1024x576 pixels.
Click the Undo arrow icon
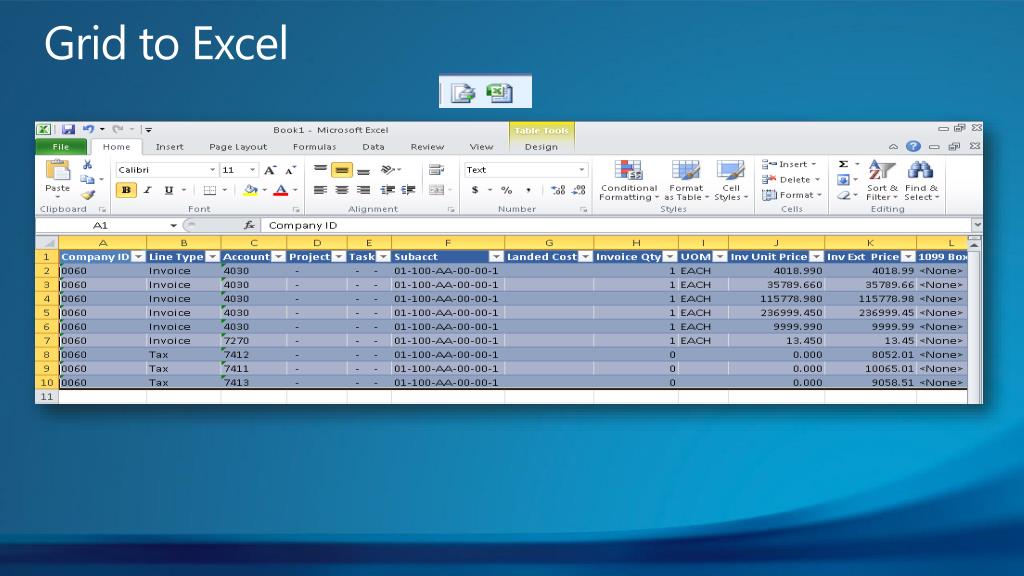pyautogui.click(x=88, y=129)
